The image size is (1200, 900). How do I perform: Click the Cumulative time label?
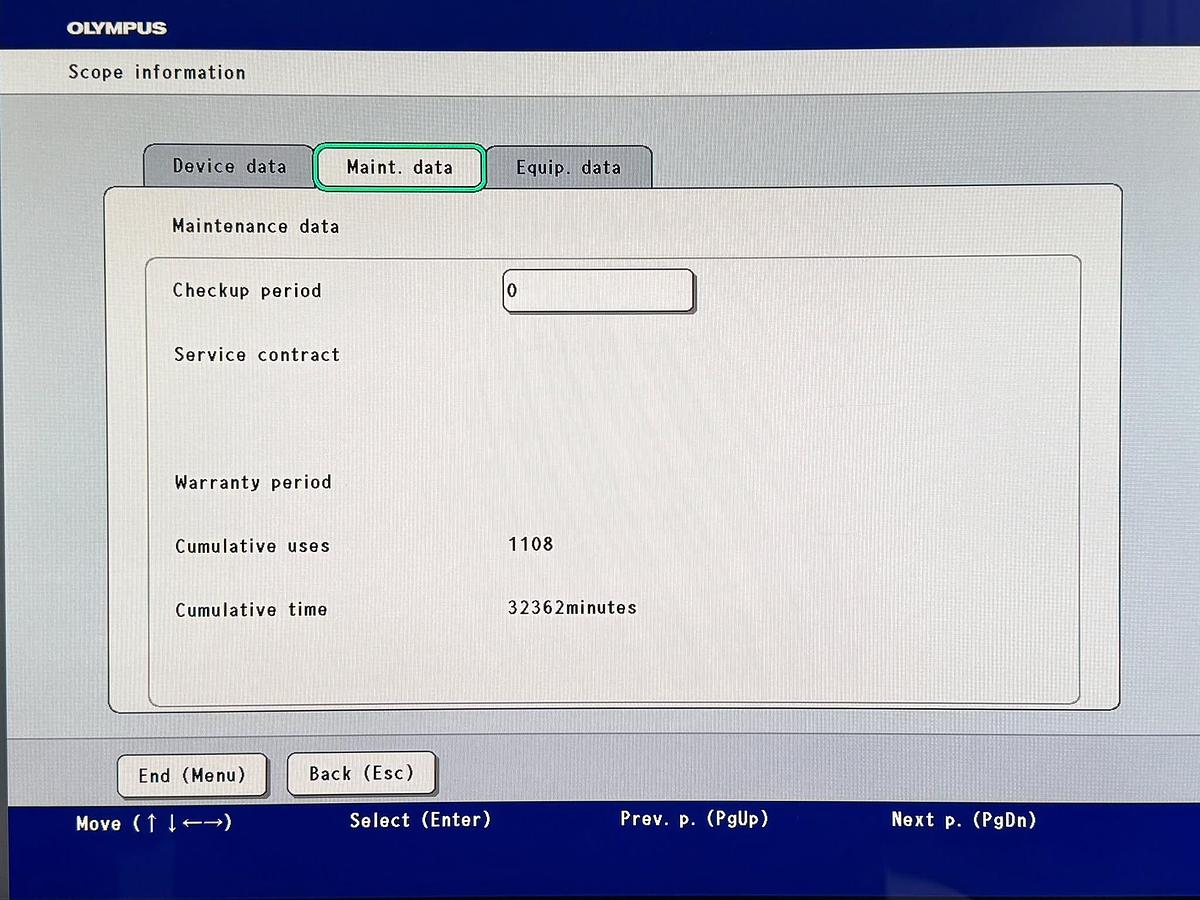(251, 609)
